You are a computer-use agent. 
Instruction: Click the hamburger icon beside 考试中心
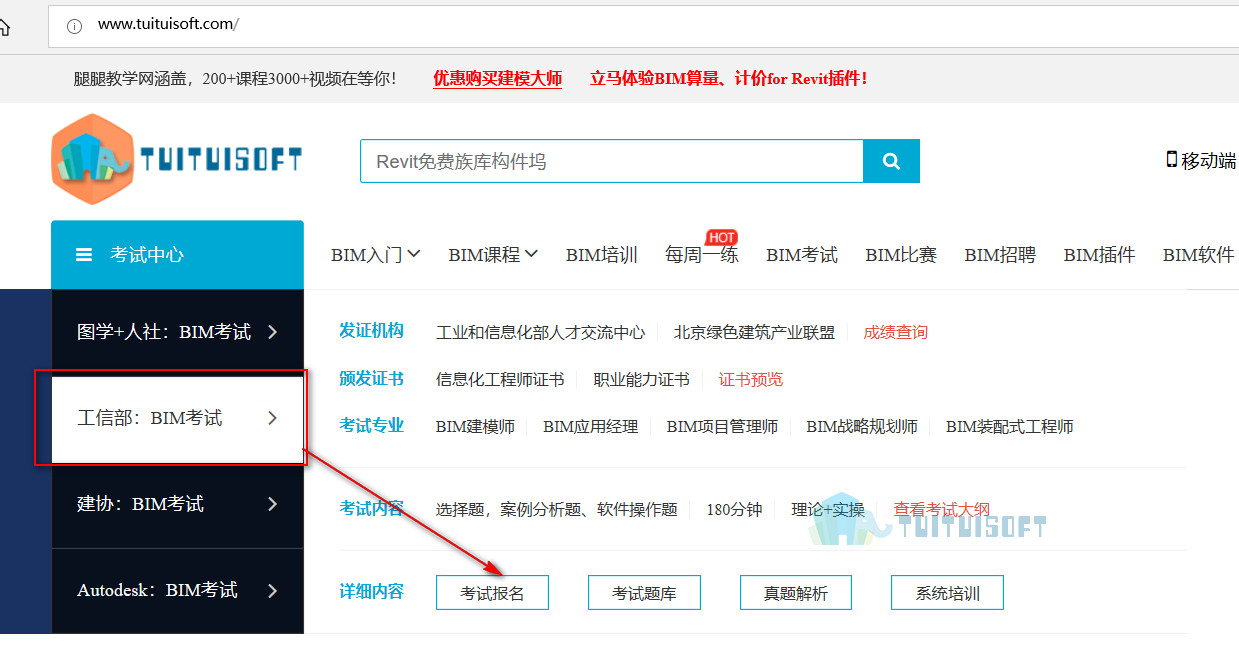pos(84,255)
